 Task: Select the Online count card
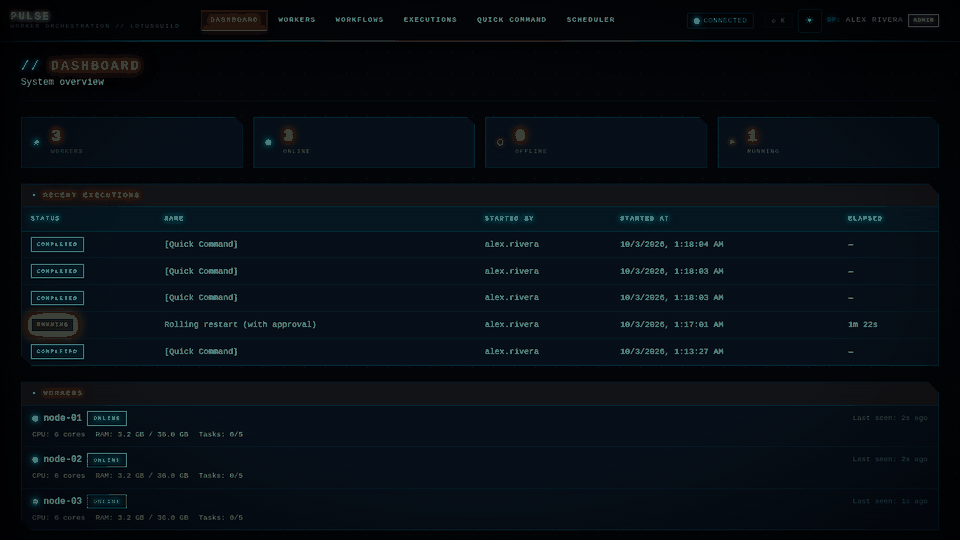[364, 142]
